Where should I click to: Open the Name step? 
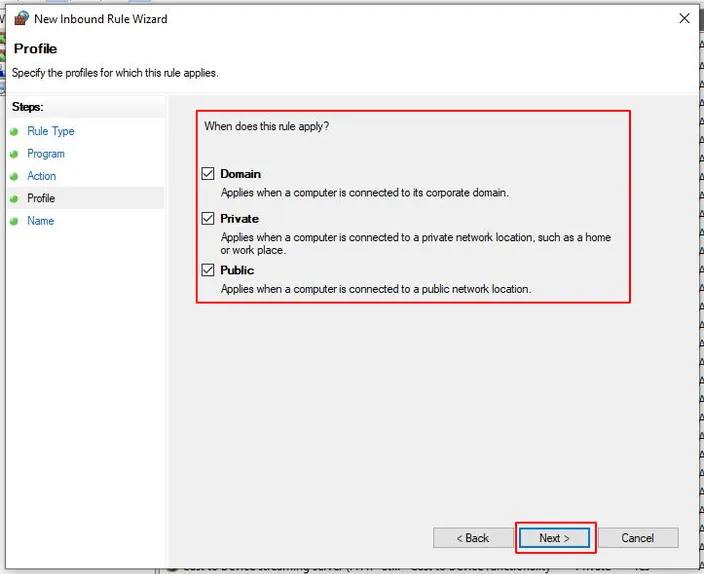[40, 221]
